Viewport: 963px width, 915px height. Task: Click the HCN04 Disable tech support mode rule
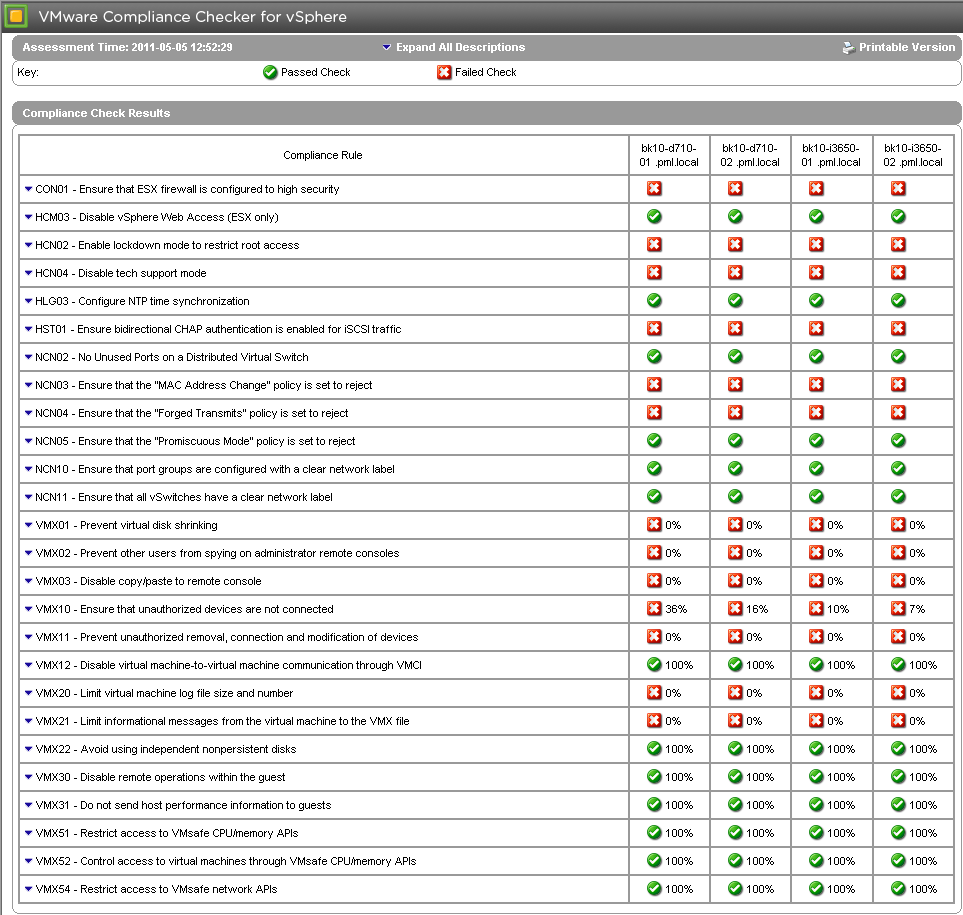pyautogui.click(x=120, y=273)
